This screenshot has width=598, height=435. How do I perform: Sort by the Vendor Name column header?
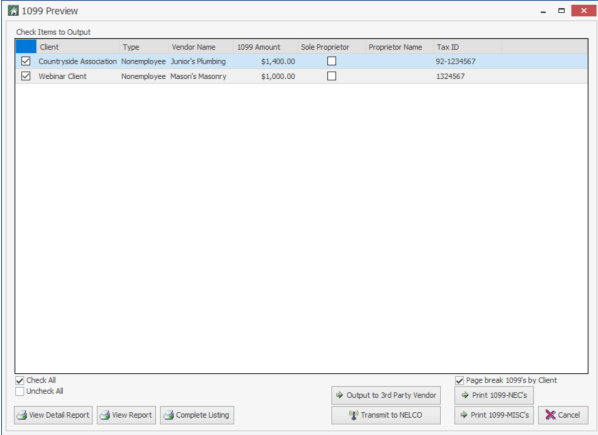click(x=201, y=47)
